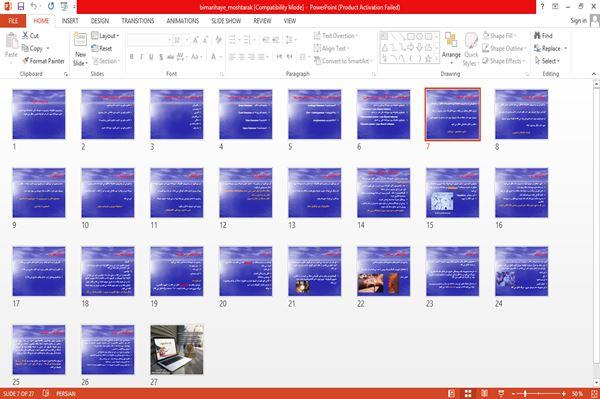Screen dimensions: 600x399
Task: Toggle Italic text formatting
Action: [141, 57]
